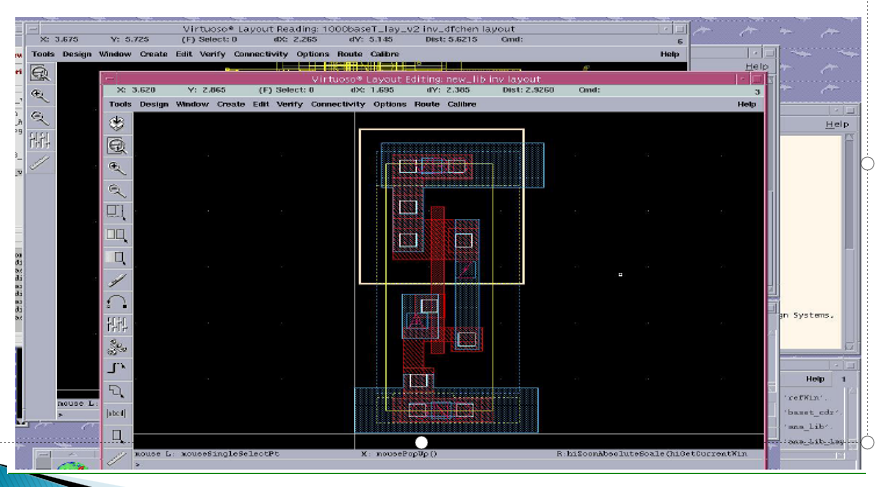Open Options menu in Layout Reading window
Image resolution: width=875 pixels, height=487 pixels.
point(312,54)
